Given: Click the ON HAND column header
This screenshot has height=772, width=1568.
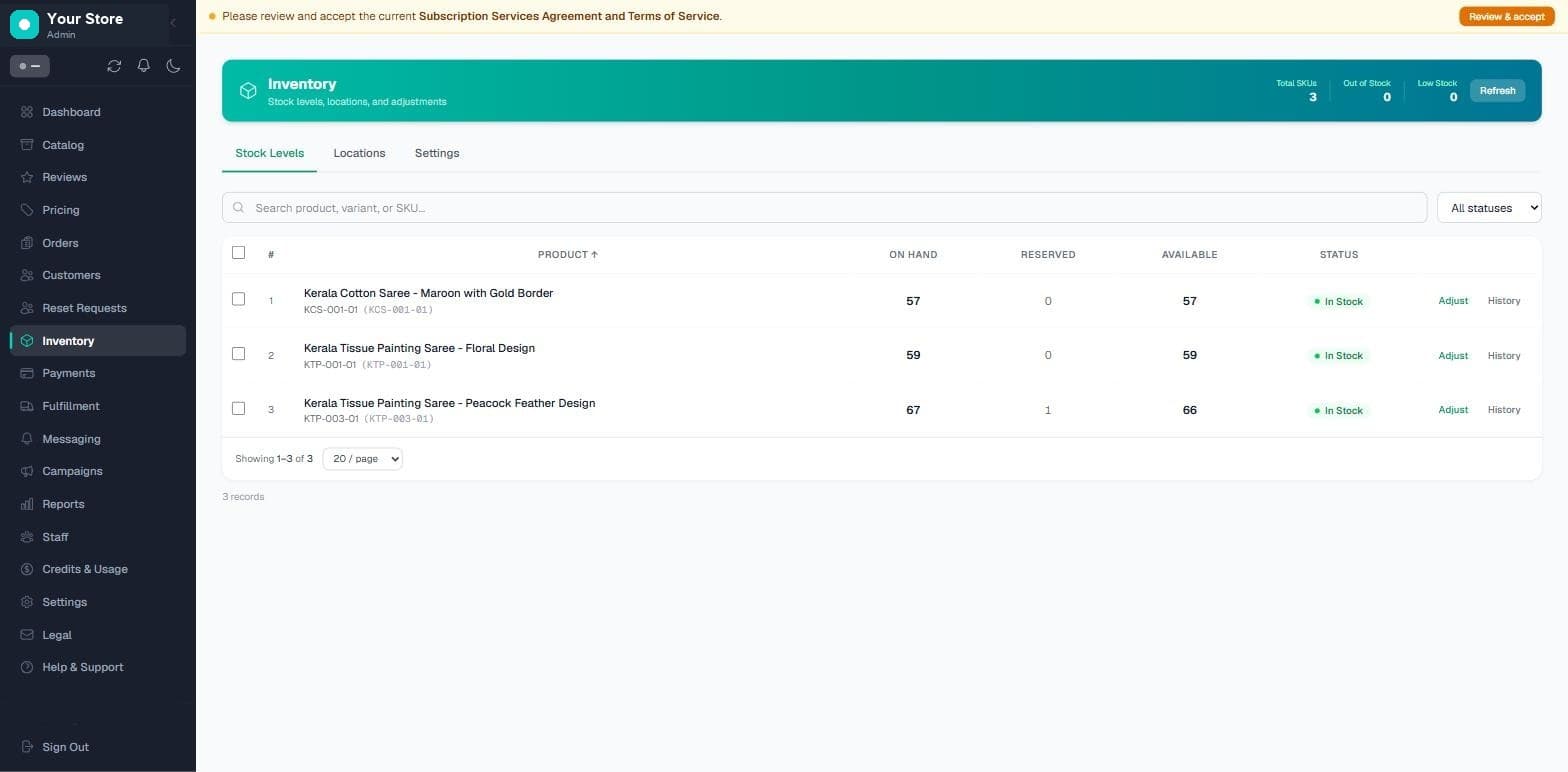Looking at the screenshot, I should point(913,255).
